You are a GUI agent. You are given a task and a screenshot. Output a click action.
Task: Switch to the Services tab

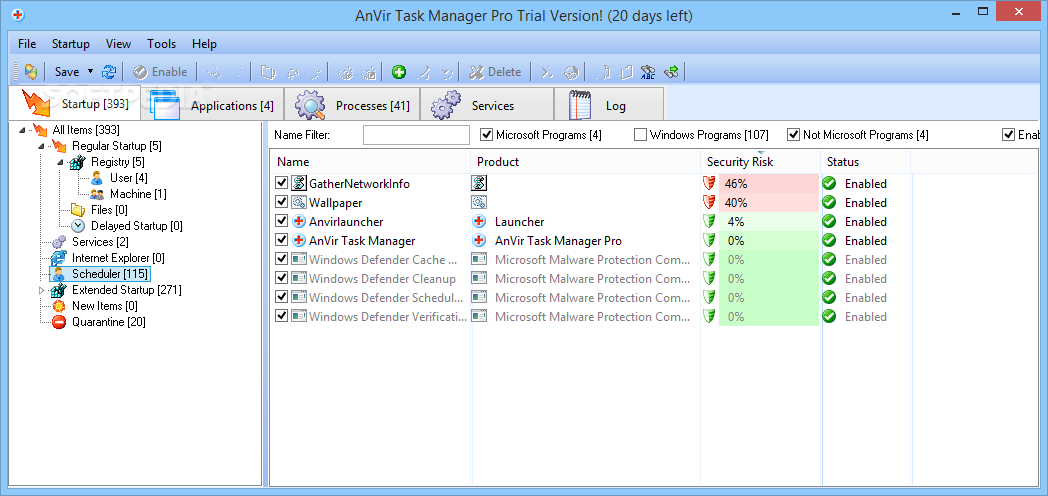point(487,106)
